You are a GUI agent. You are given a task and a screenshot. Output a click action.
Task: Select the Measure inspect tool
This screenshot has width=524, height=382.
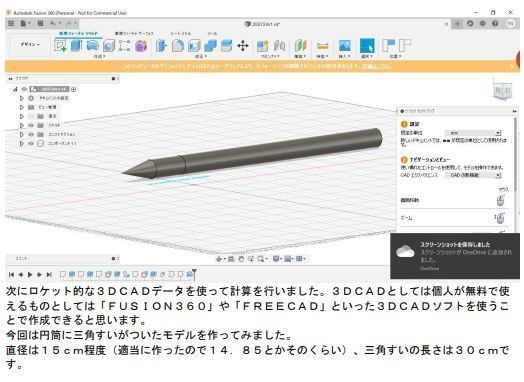322,46
